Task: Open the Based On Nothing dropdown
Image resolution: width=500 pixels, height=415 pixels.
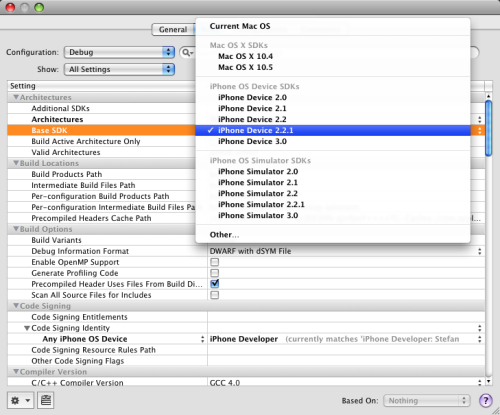Action: (427, 400)
